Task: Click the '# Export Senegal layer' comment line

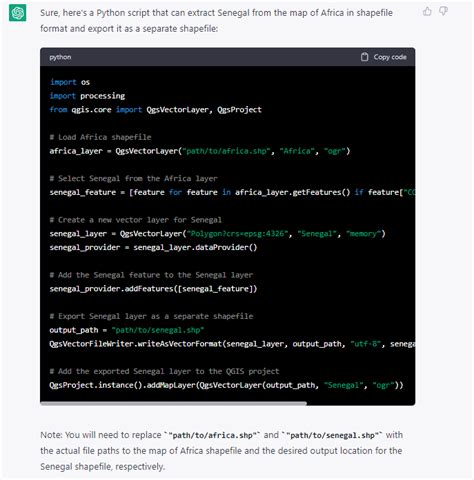Action: [x=151, y=316]
